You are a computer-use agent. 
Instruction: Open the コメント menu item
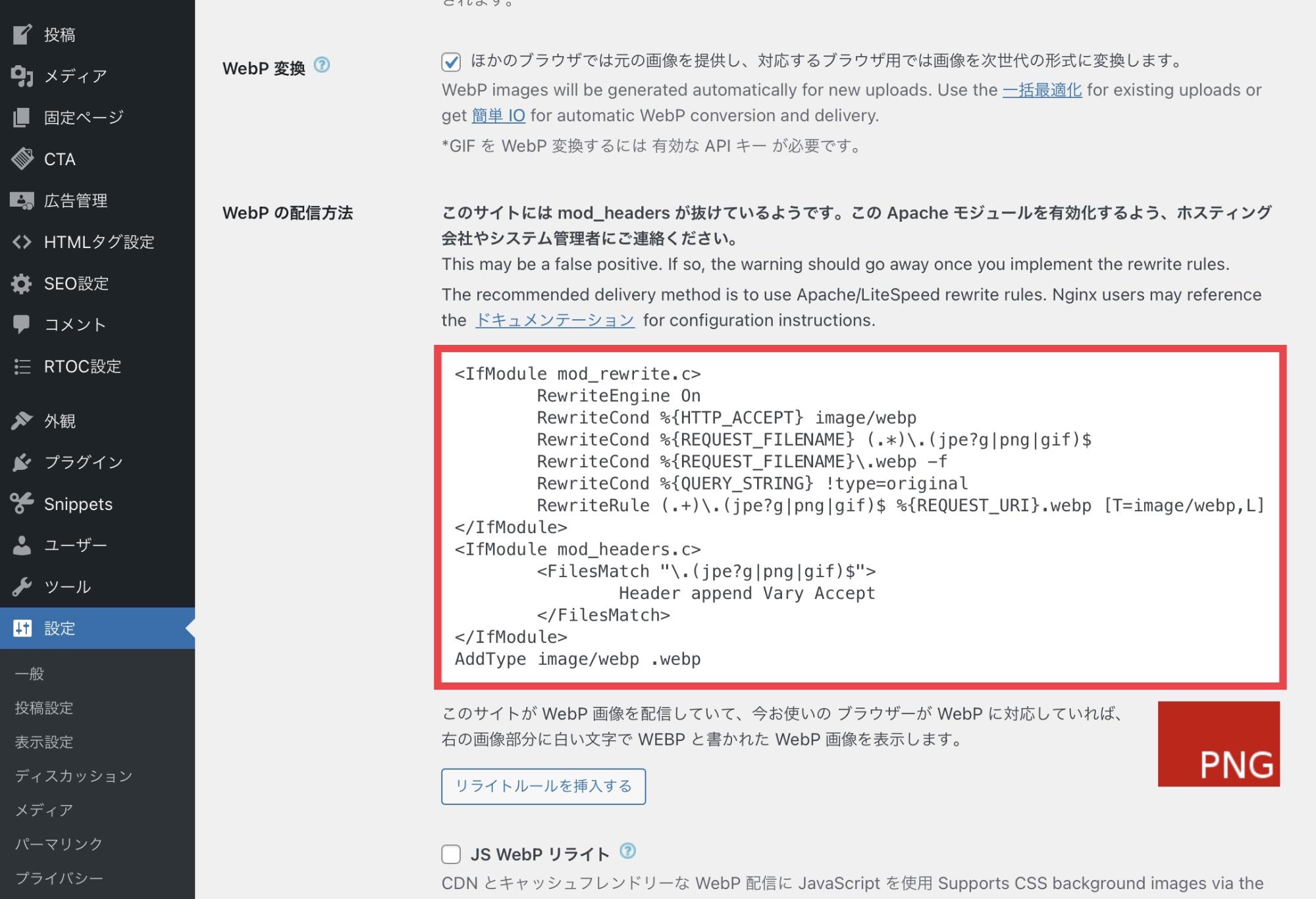[97, 324]
